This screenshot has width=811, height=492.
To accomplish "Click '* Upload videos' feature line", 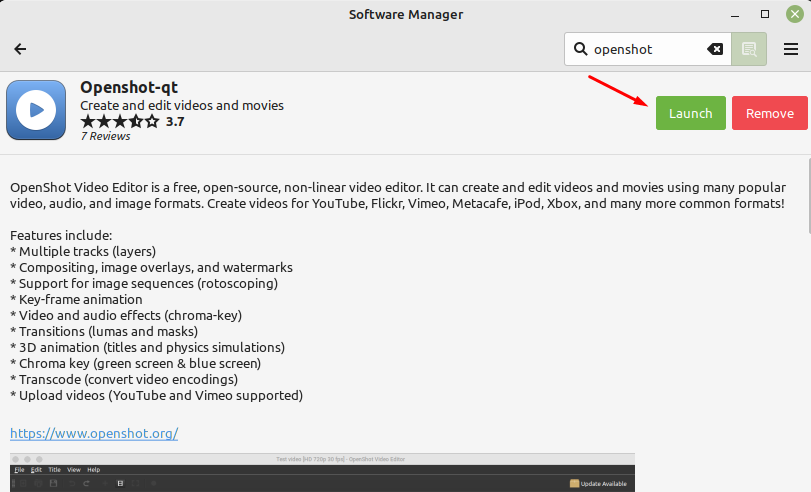I will 156,395.
